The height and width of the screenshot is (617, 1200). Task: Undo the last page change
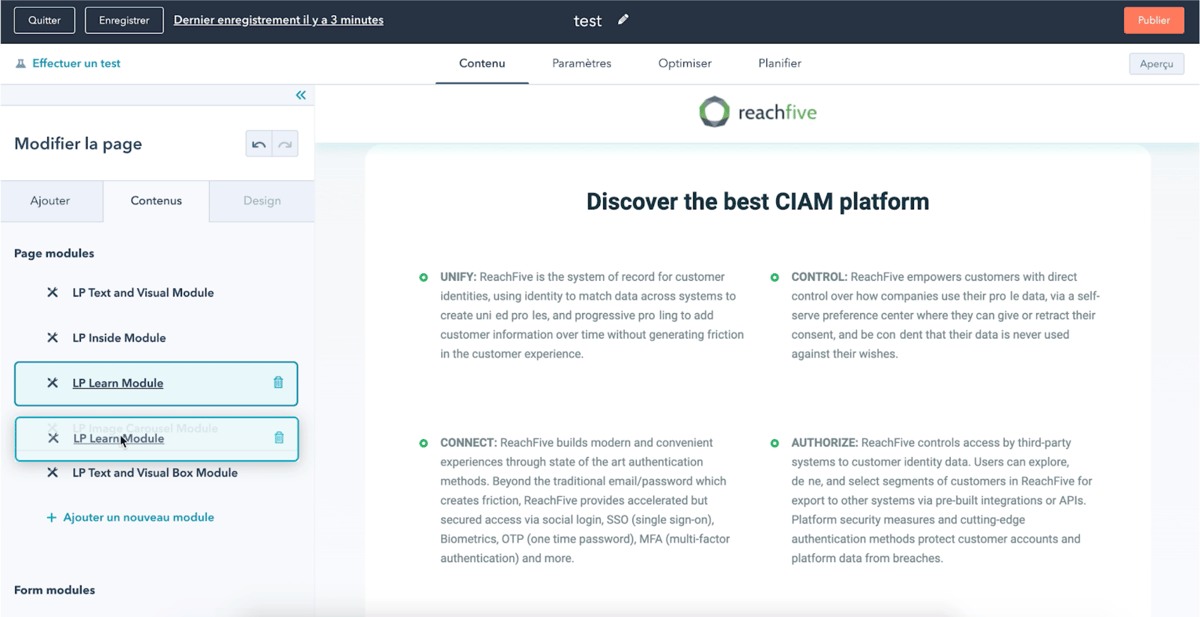pyautogui.click(x=259, y=145)
